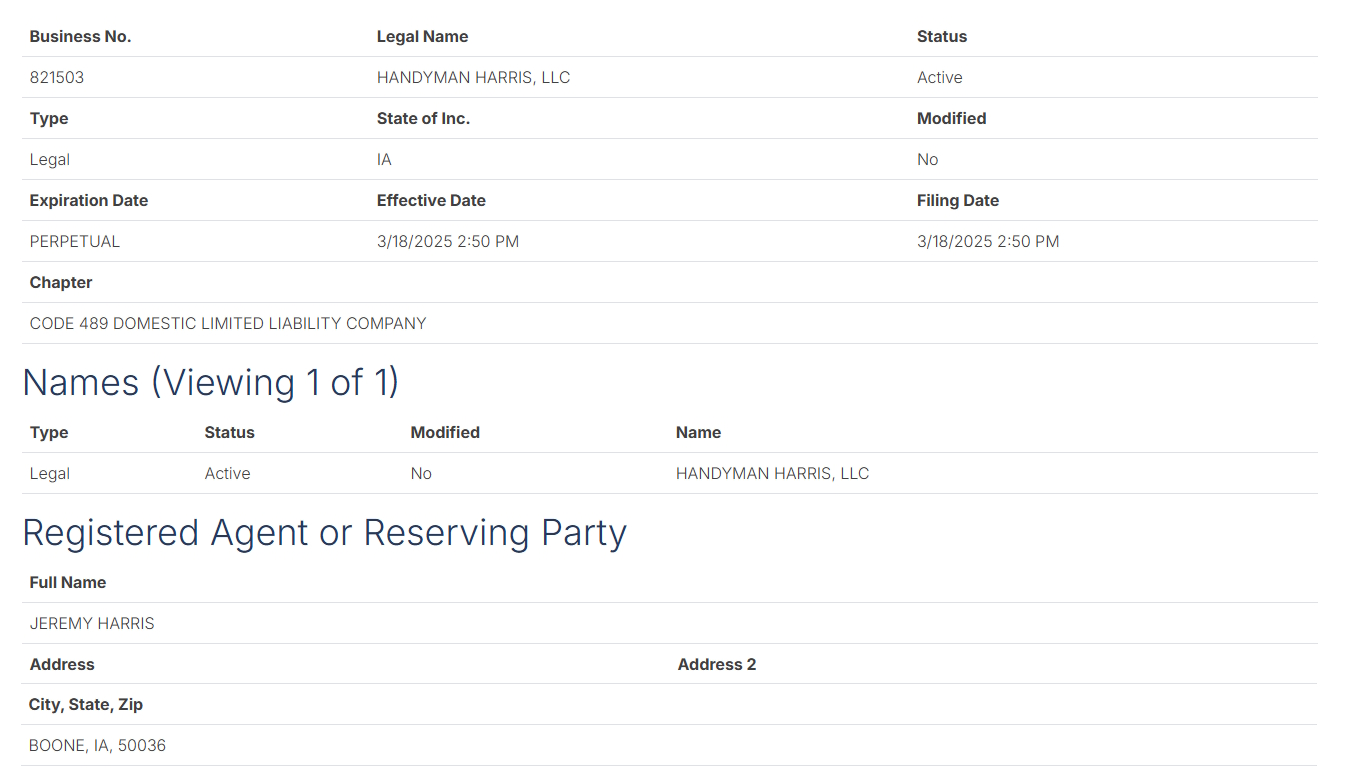
Task: Click the Expiration Date label
Action: coord(89,200)
